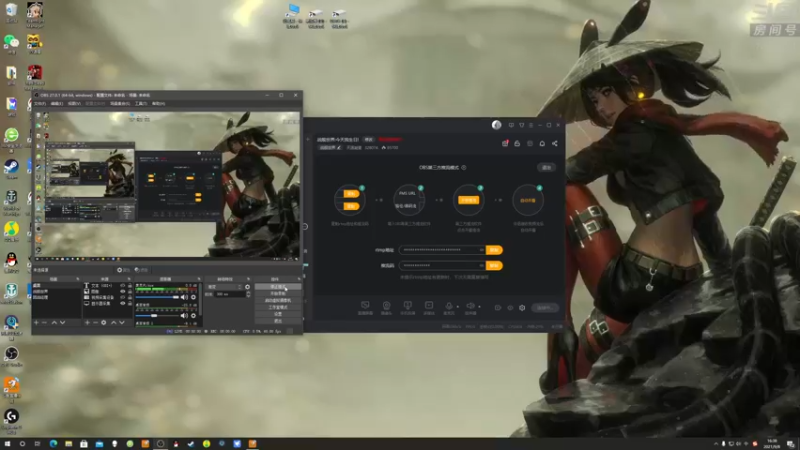
Task: Add a new source in OBS sources panel
Action: (87, 322)
